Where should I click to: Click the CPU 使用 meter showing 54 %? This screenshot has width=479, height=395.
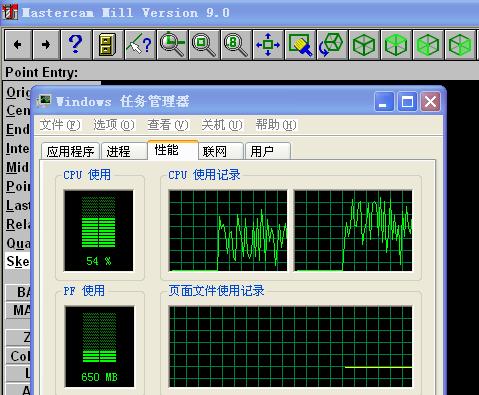coord(99,230)
